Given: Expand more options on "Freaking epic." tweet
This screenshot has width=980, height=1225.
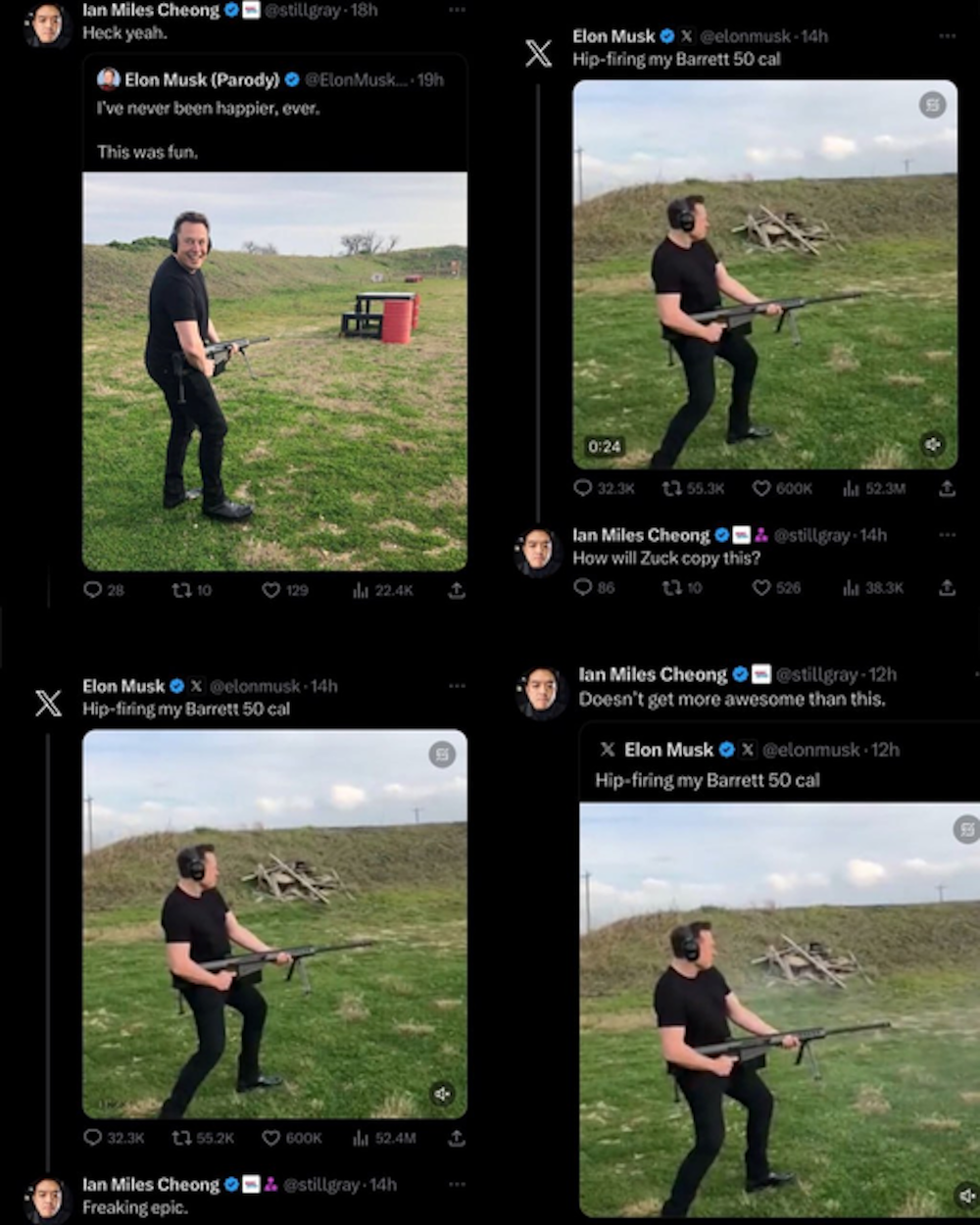Looking at the screenshot, I should [x=457, y=1185].
